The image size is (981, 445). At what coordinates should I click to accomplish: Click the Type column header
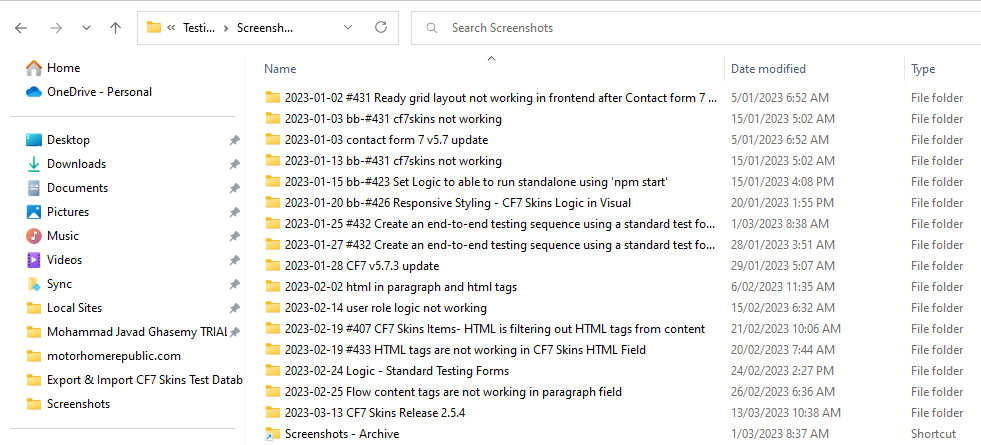point(923,69)
